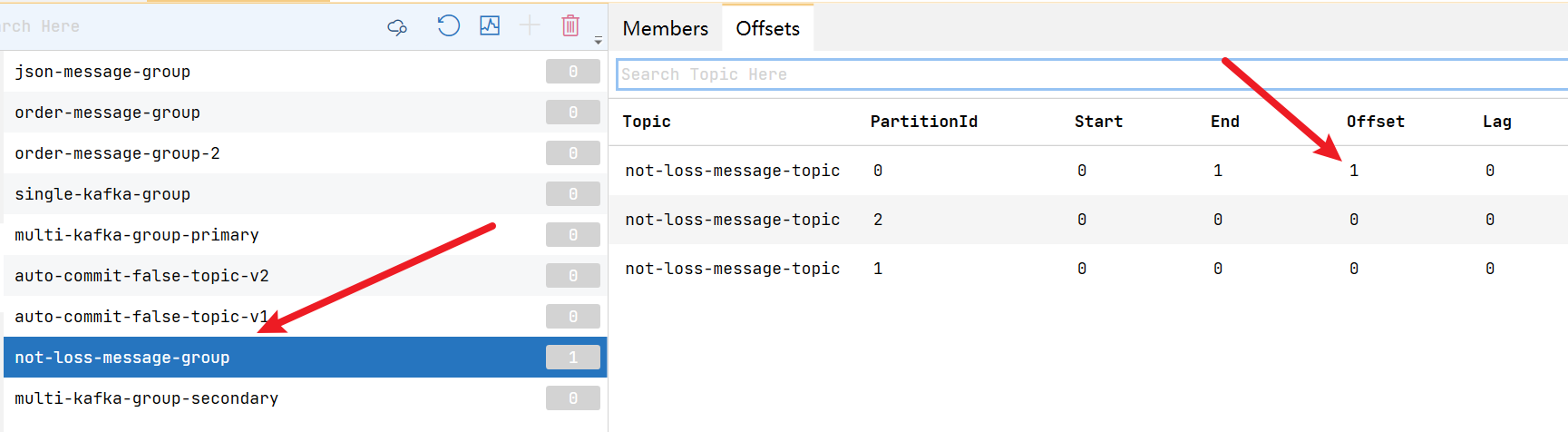Expand the toolbar overflow arrow
Screen dimensions: 1568x432
coord(598,40)
